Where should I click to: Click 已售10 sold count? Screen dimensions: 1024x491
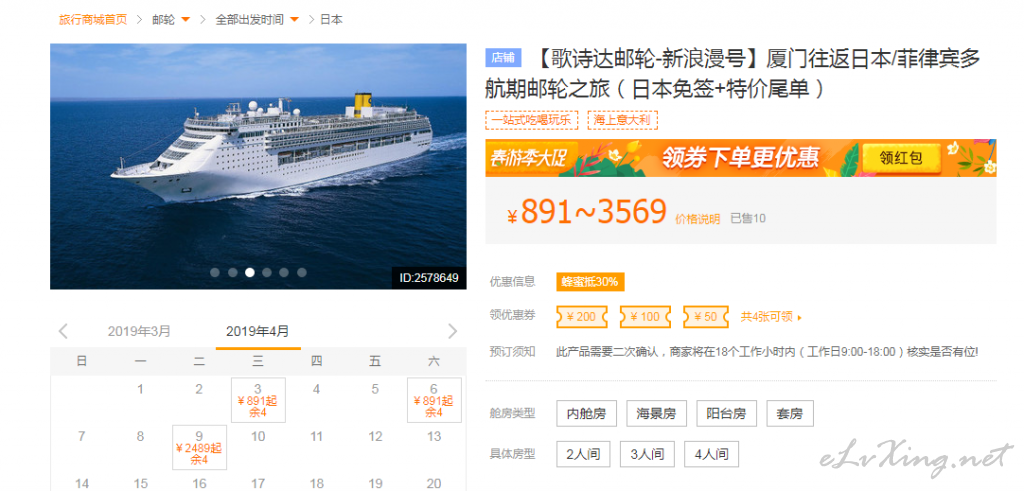click(748, 218)
